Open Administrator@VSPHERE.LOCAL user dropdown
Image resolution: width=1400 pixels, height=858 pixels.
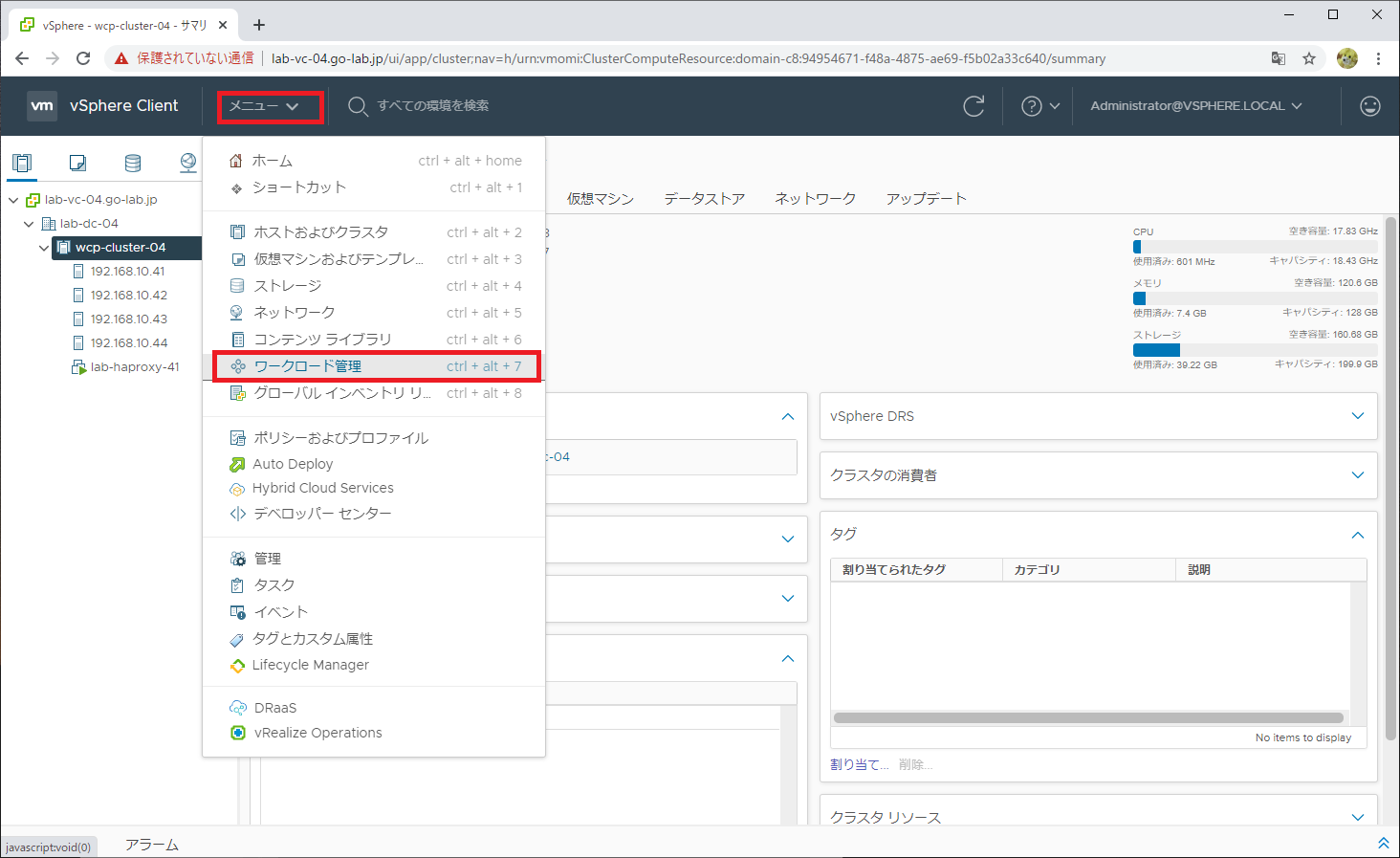(x=1196, y=106)
